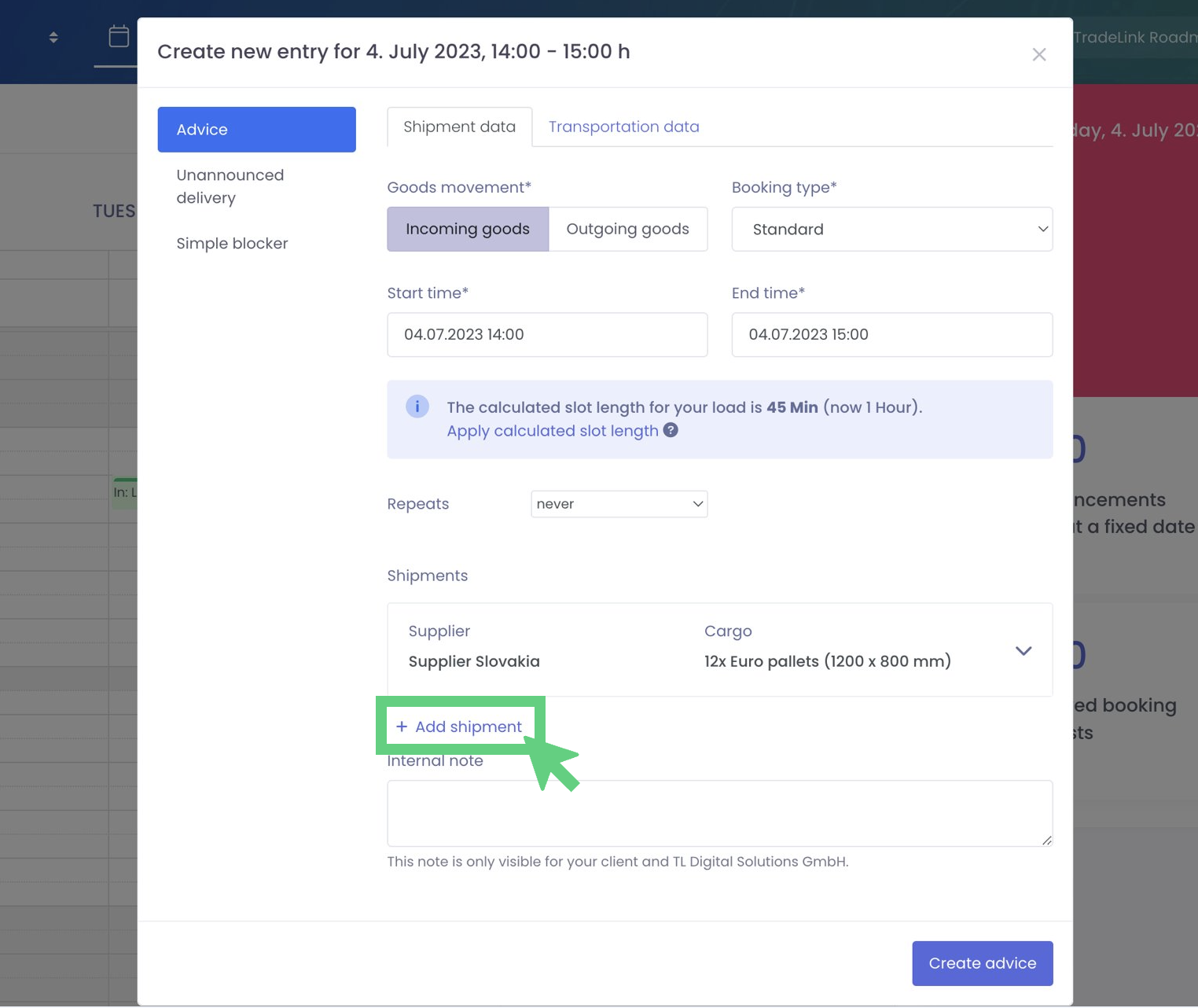Click the calendar icon in top bar

tap(119, 36)
